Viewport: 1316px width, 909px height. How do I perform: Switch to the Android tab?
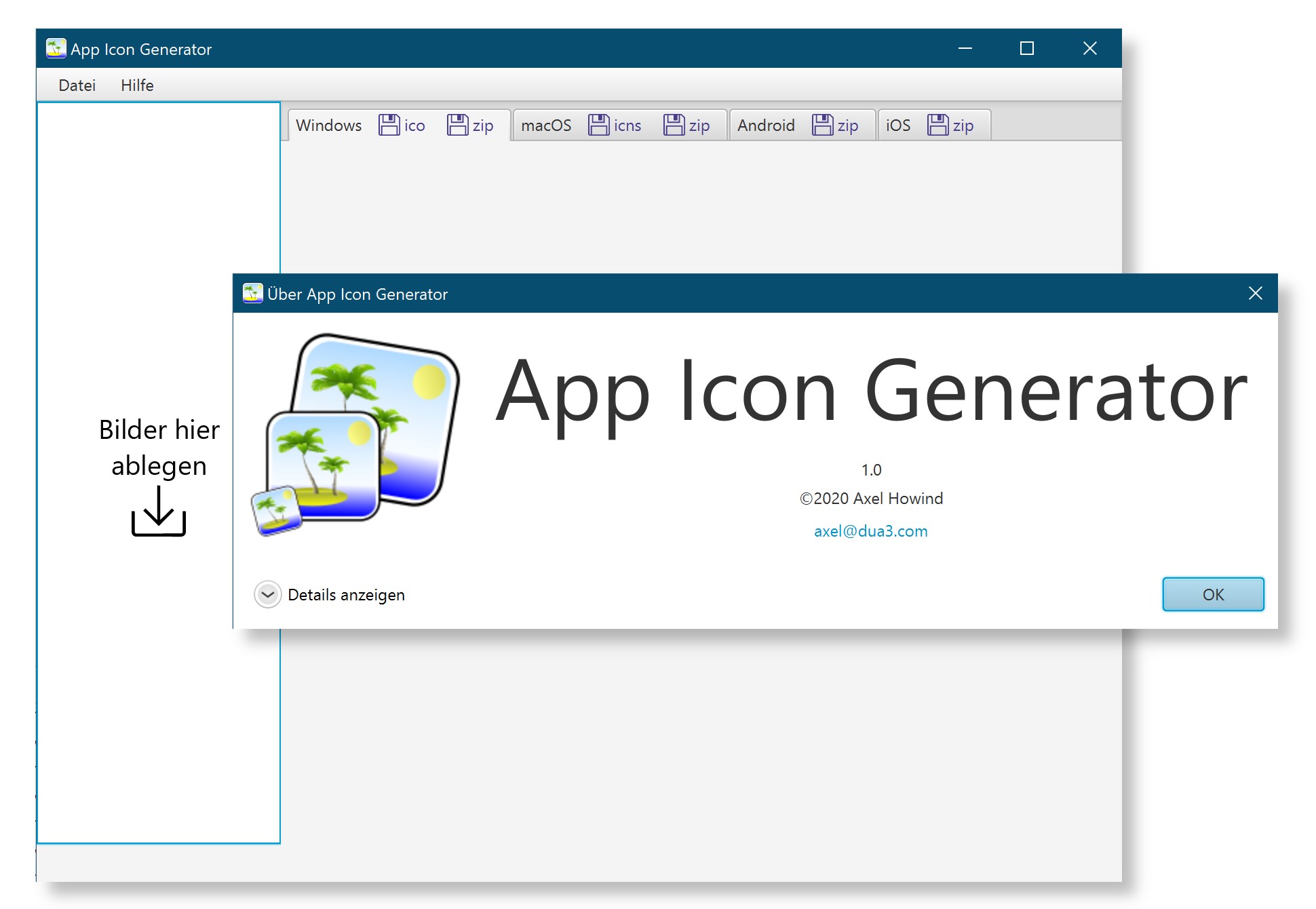766,125
